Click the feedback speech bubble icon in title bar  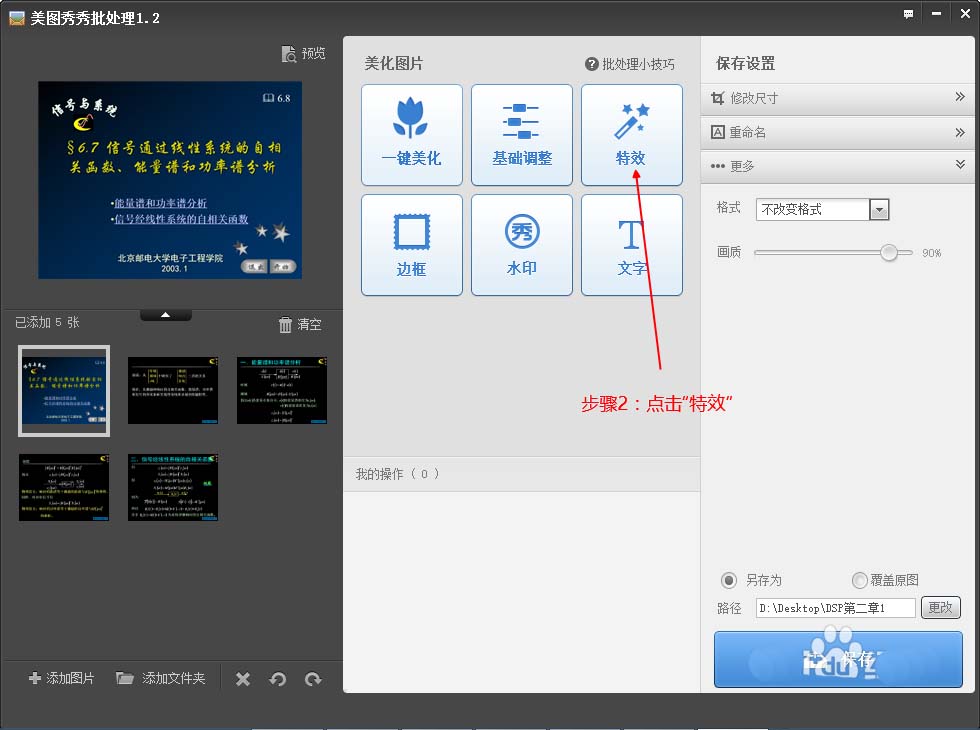(x=908, y=14)
